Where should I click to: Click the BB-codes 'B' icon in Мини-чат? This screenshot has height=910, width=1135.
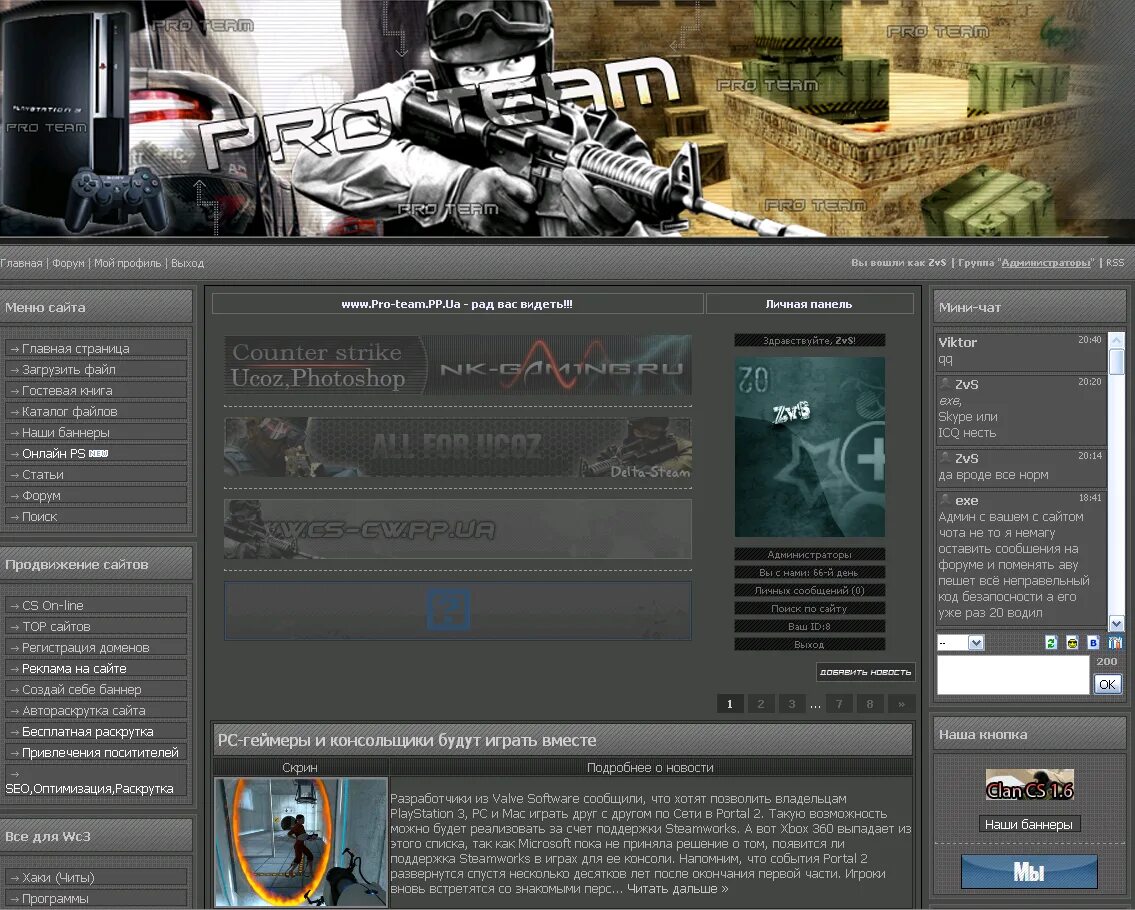point(1093,643)
